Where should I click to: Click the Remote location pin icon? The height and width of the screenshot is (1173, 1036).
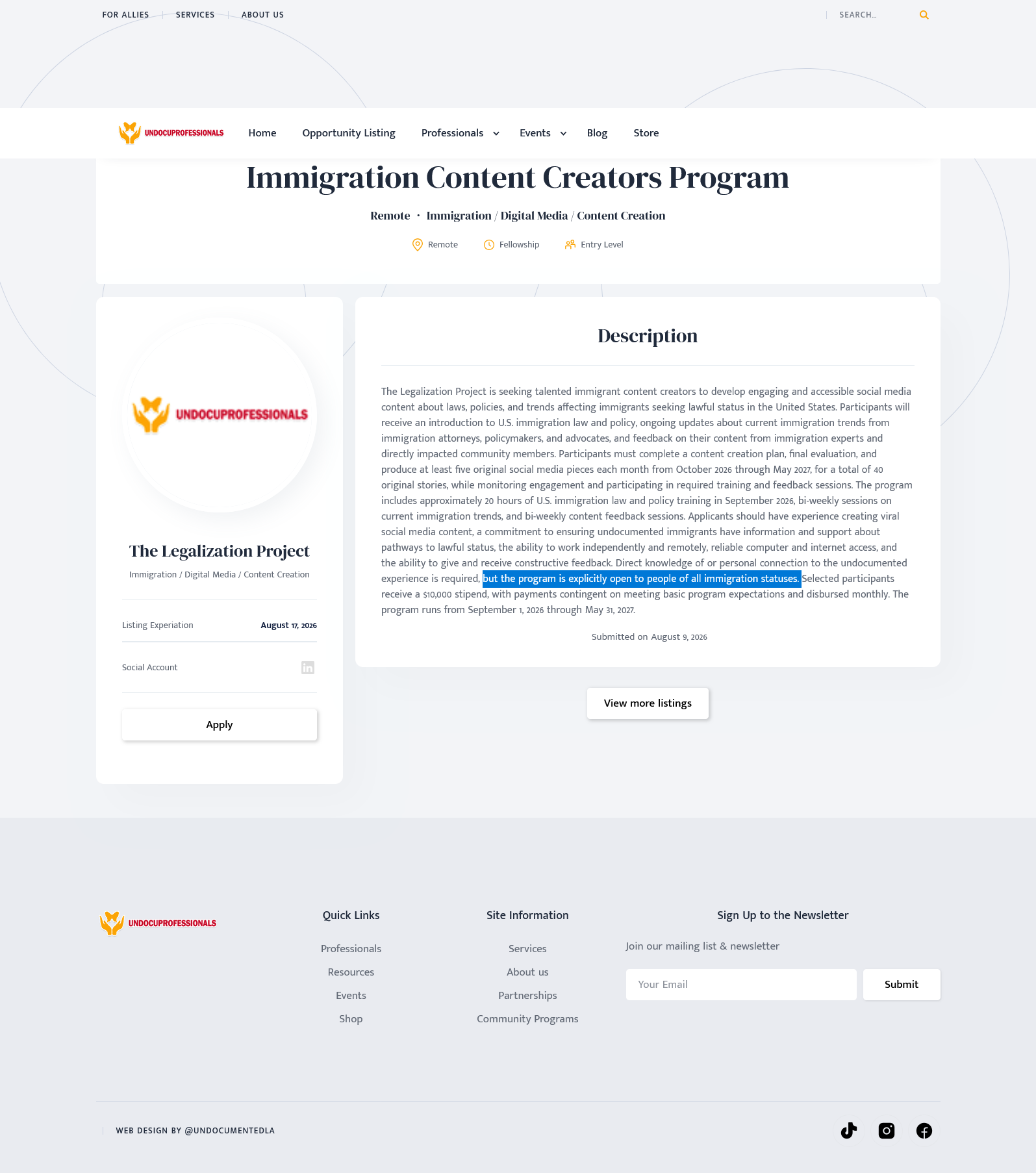pos(418,245)
